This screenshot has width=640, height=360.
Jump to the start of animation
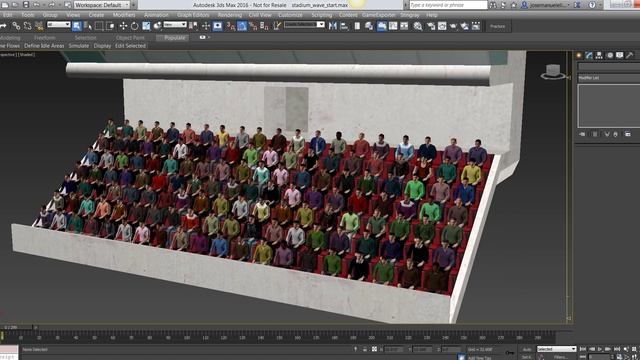pos(582,349)
